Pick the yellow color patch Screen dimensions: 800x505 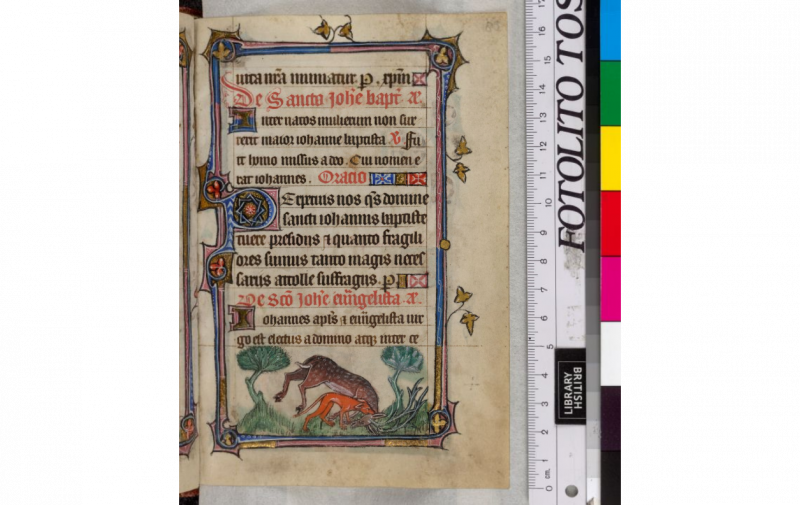[x=610, y=157]
